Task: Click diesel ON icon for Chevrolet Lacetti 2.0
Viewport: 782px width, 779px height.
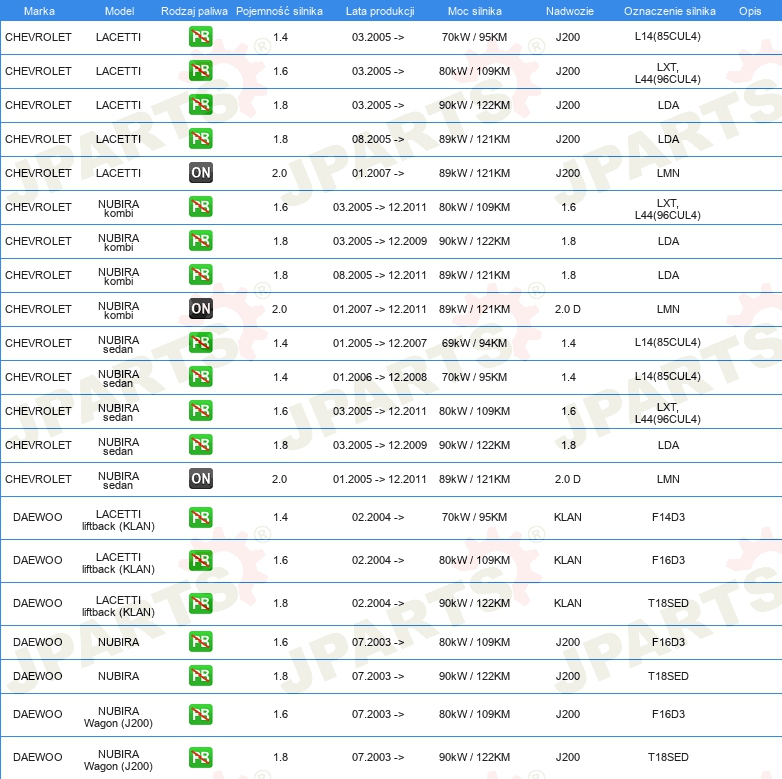Action: (200, 173)
